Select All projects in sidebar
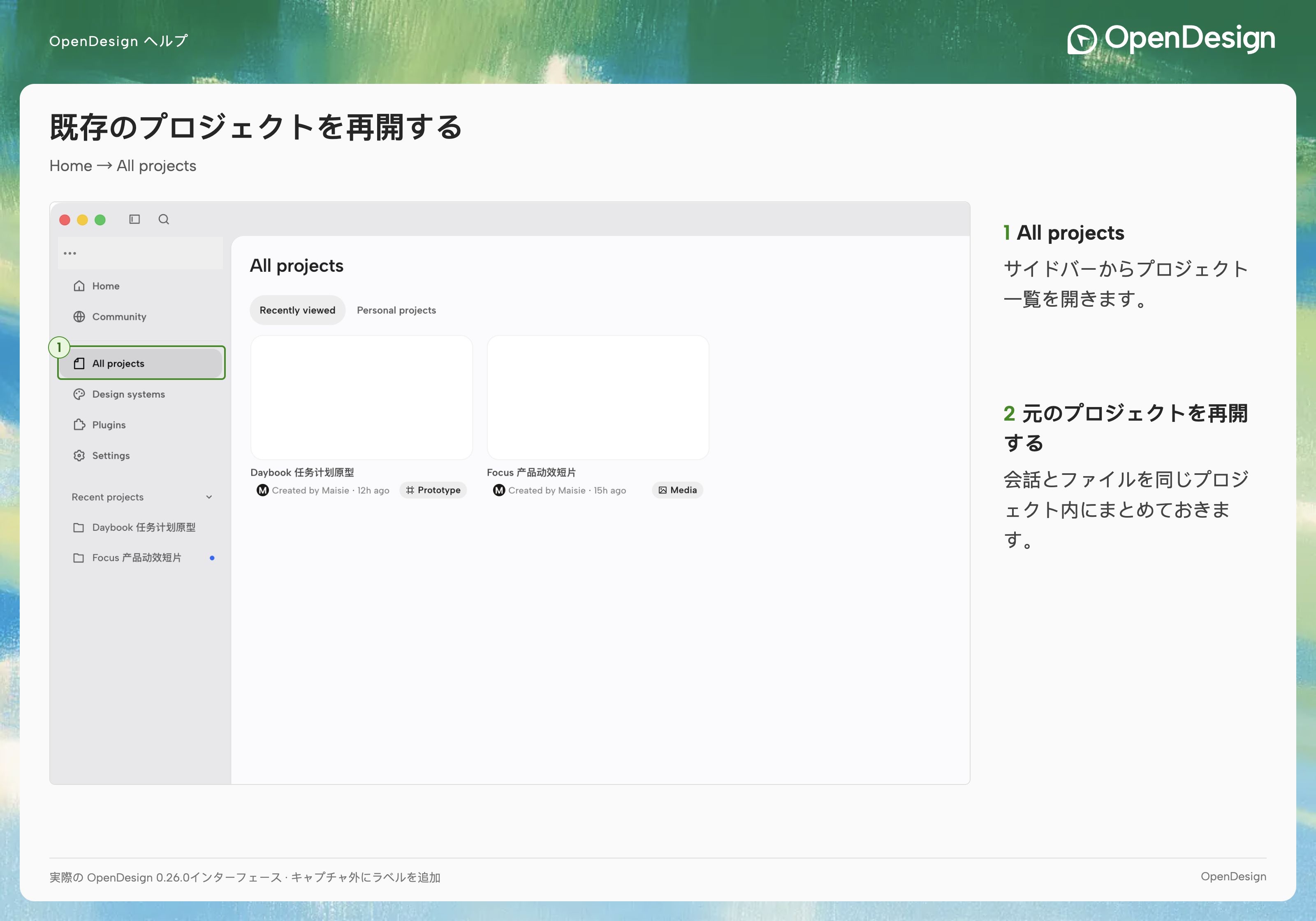The height and width of the screenshot is (921, 1316). pos(141,363)
